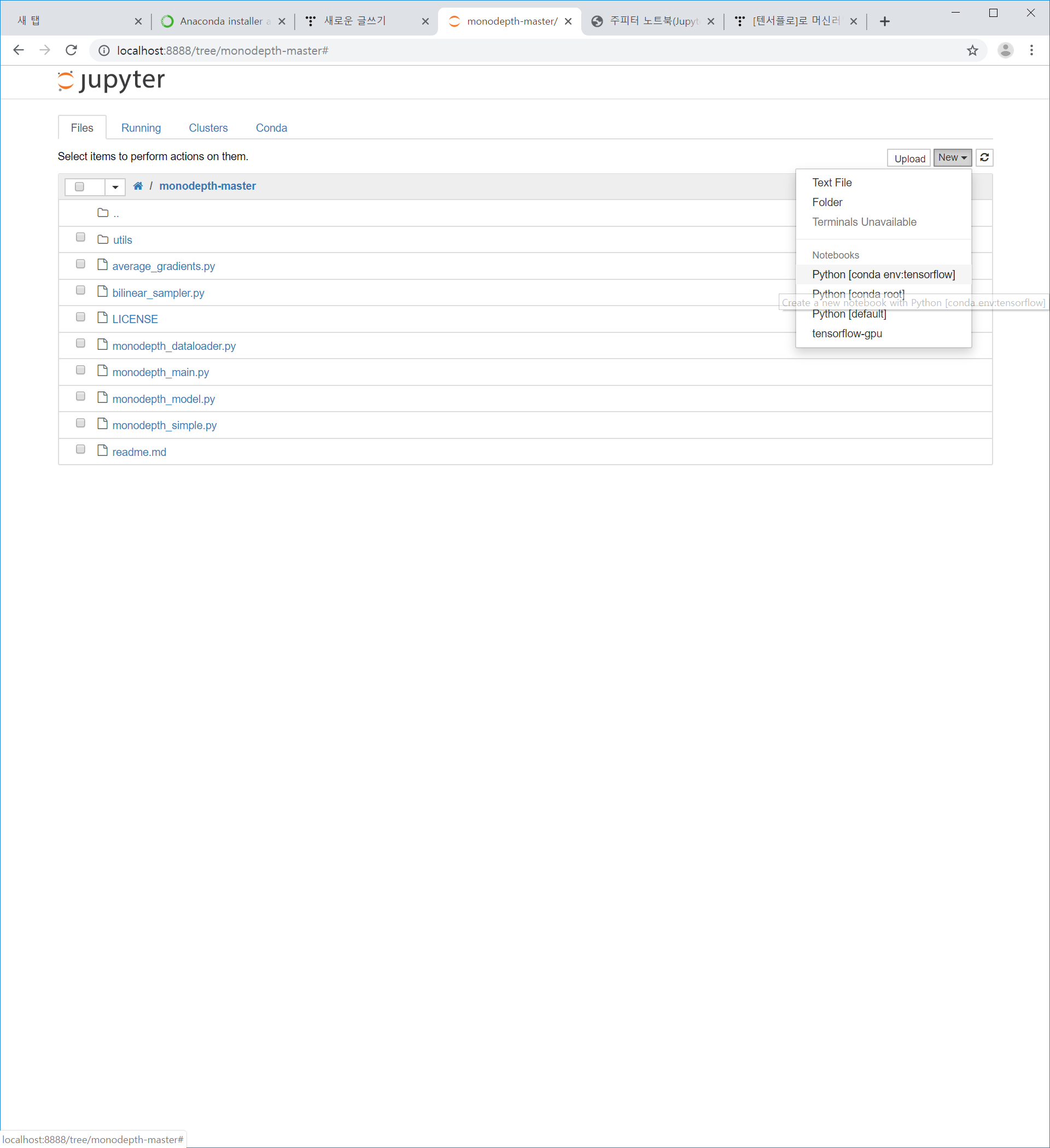The height and width of the screenshot is (1148, 1050).
Task: Click the Jupyter logo
Action: 111,80
